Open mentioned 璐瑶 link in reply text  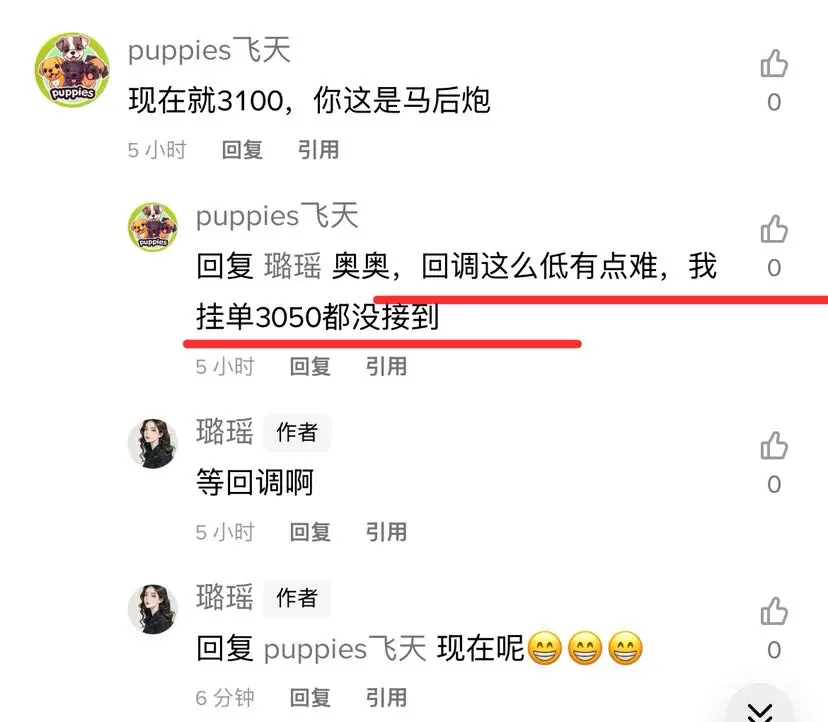click(293, 266)
